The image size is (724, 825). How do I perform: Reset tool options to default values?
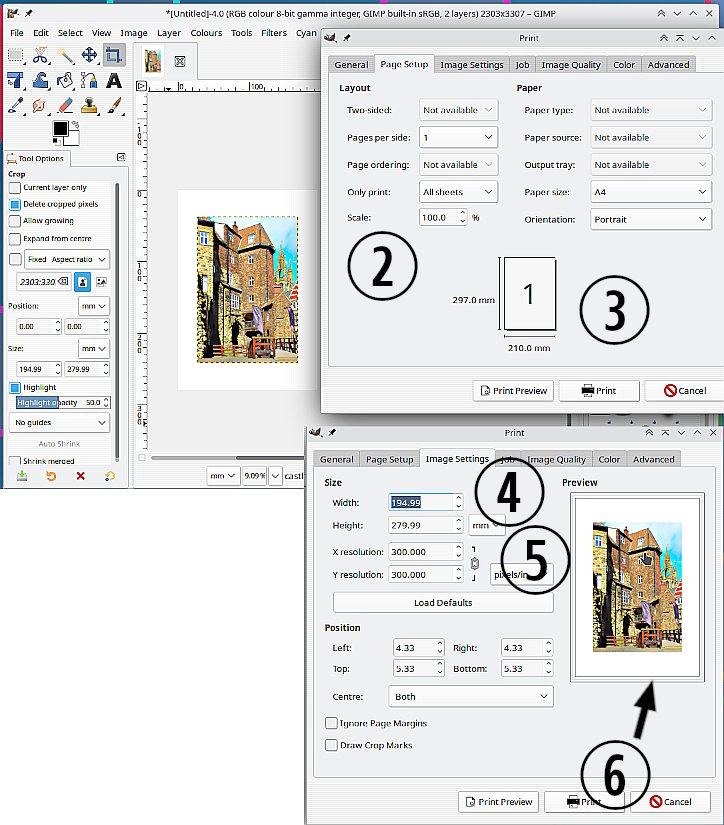[109, 476]
